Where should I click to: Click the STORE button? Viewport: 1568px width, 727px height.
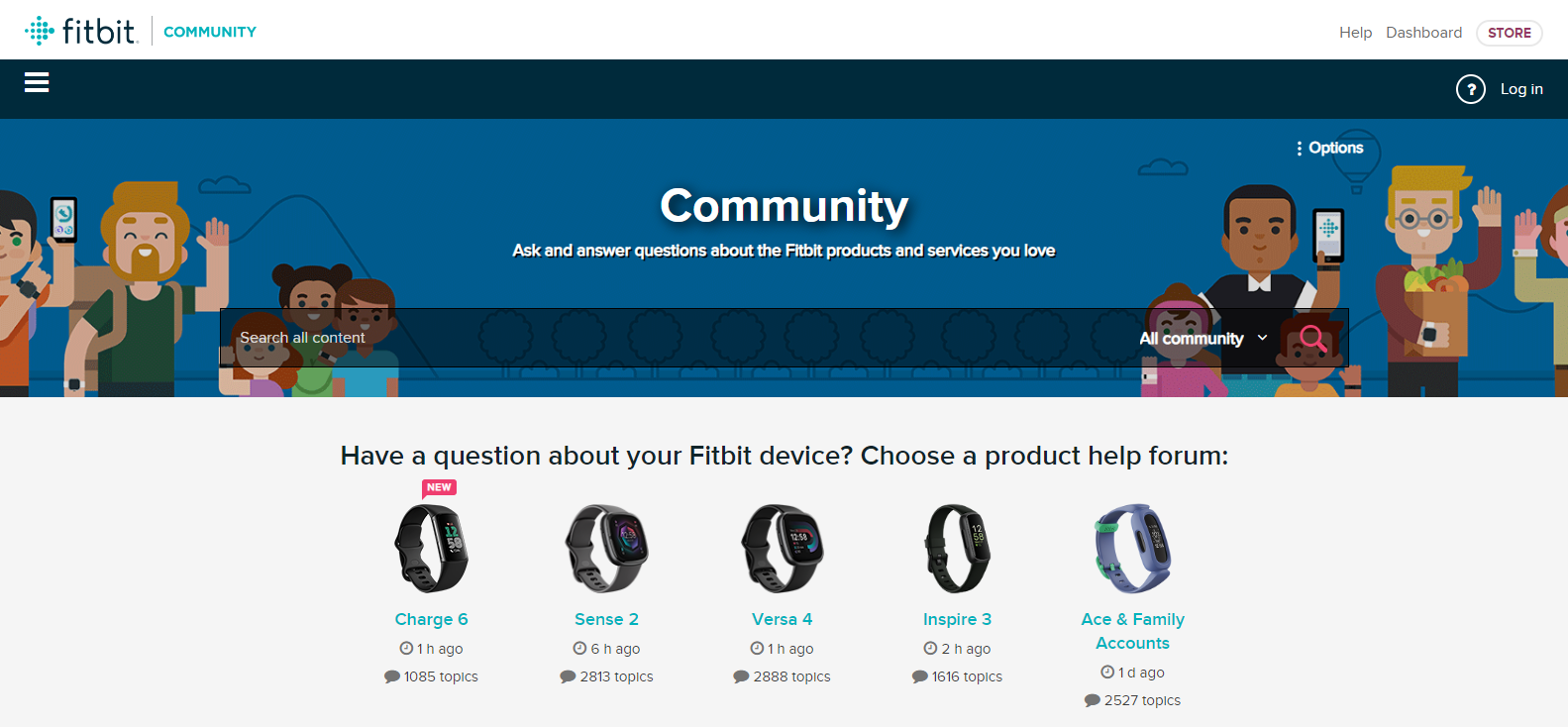coord(1509,33)
